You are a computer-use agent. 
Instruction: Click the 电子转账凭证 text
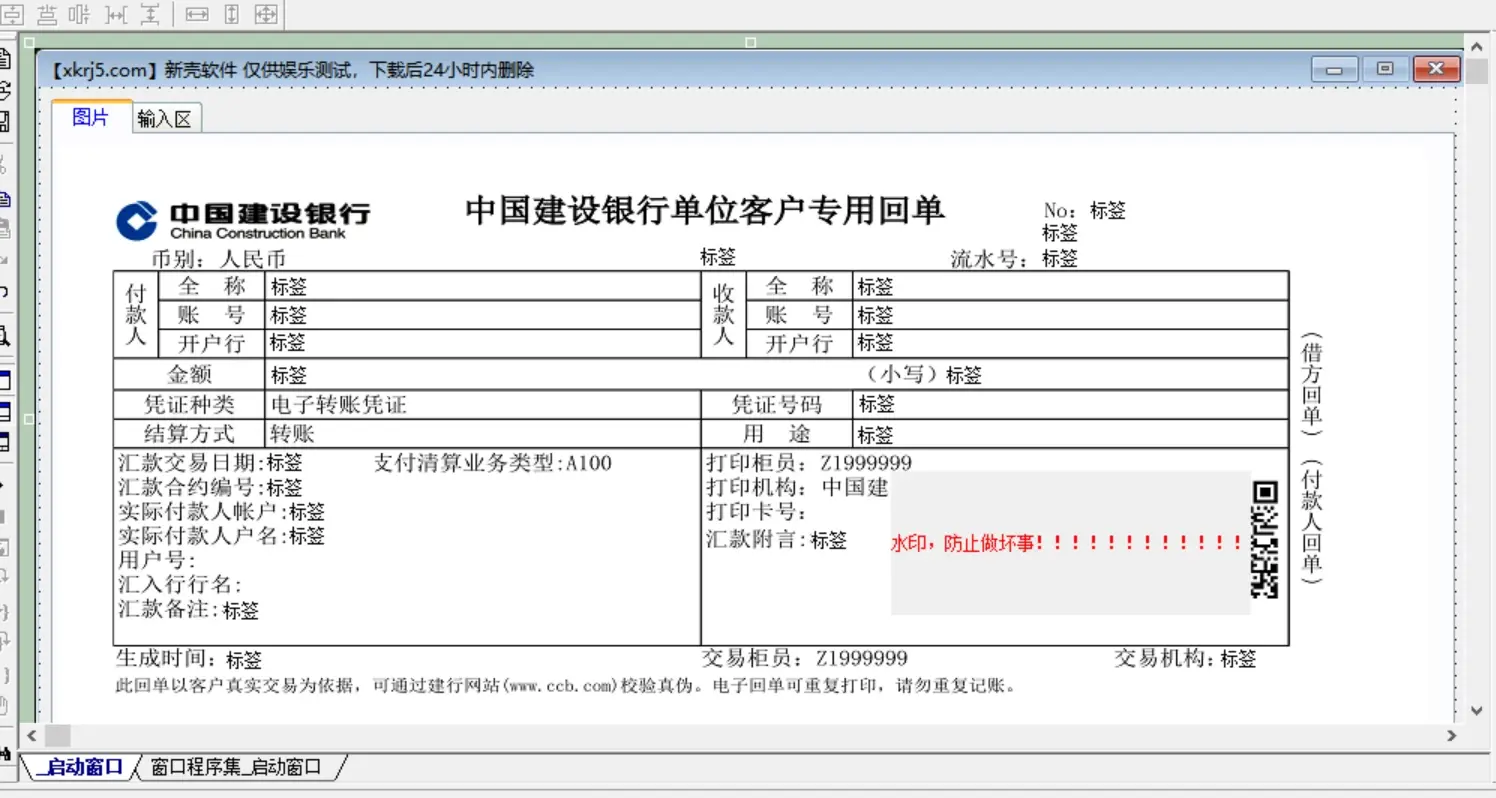pyautogui.click(x=339, y=404)
